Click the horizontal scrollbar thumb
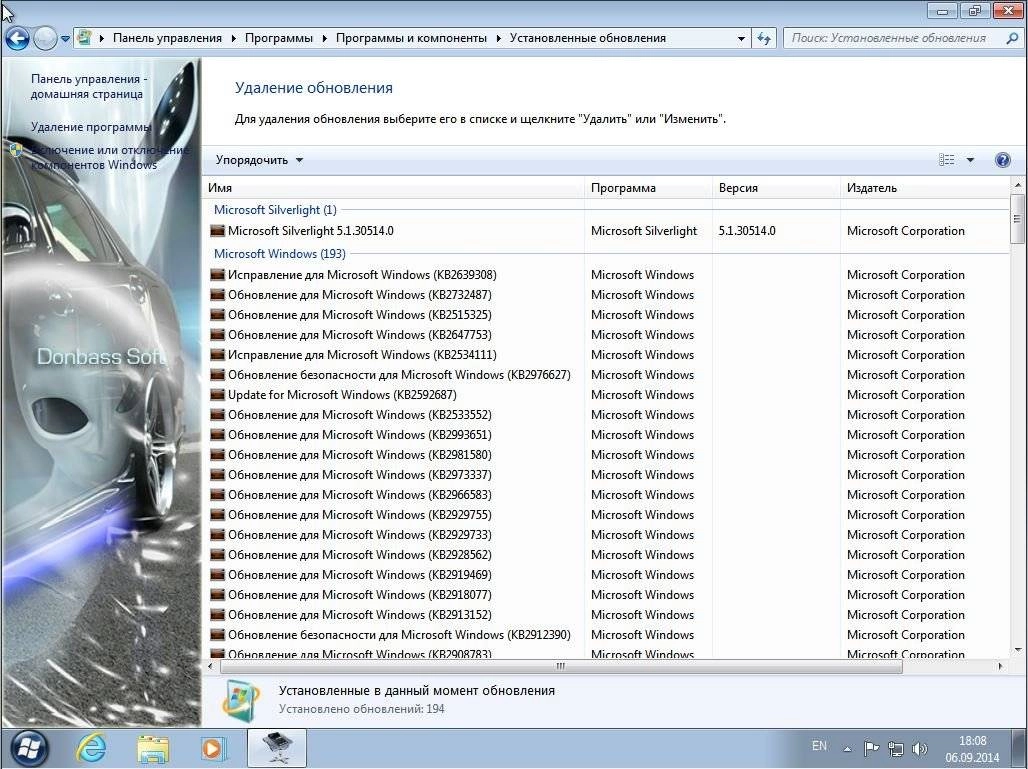 (x=561, y=666)
